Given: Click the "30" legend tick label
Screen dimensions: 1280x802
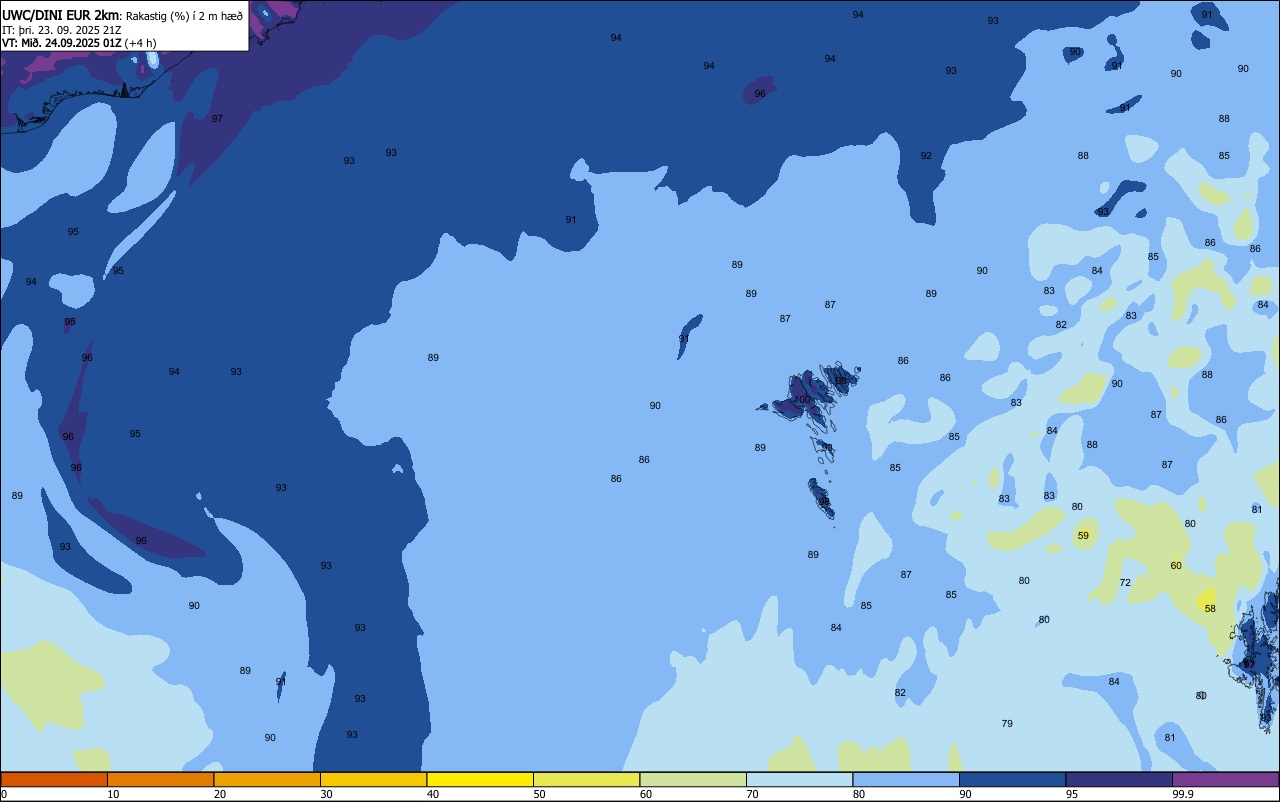Looking at the screenshot, I should (326, 794).
